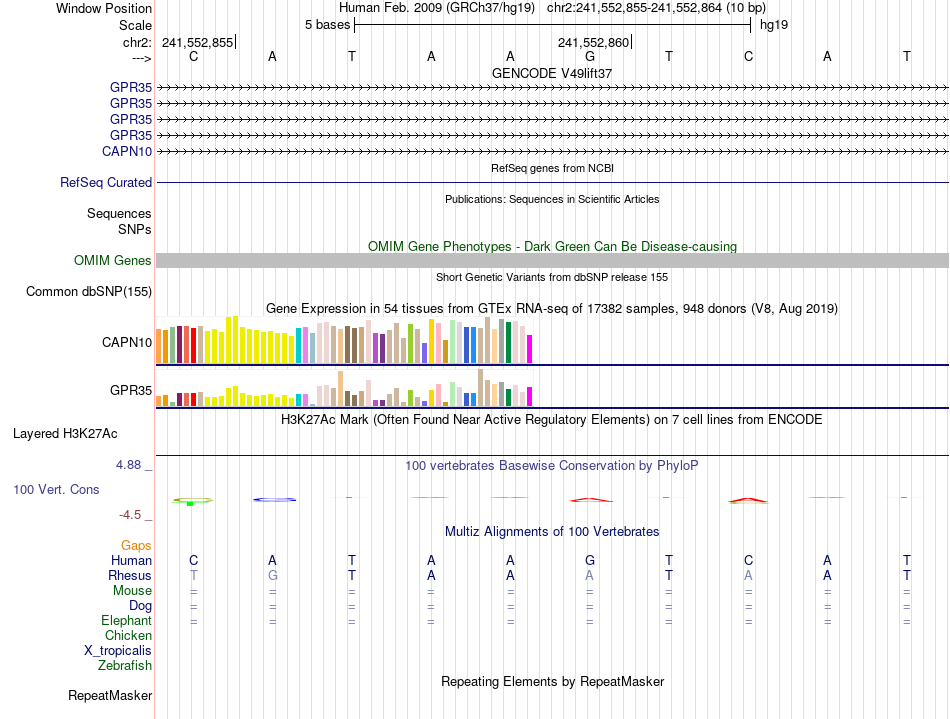Open the CAPN10 transcript label in GENCODE track
This screenshot has width=950, height=719.
tap(127, 151)
